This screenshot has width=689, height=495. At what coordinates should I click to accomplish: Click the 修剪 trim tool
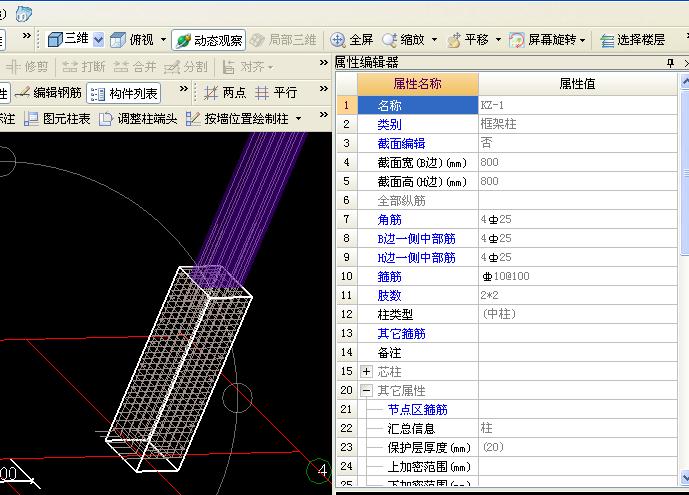[27, 67]
